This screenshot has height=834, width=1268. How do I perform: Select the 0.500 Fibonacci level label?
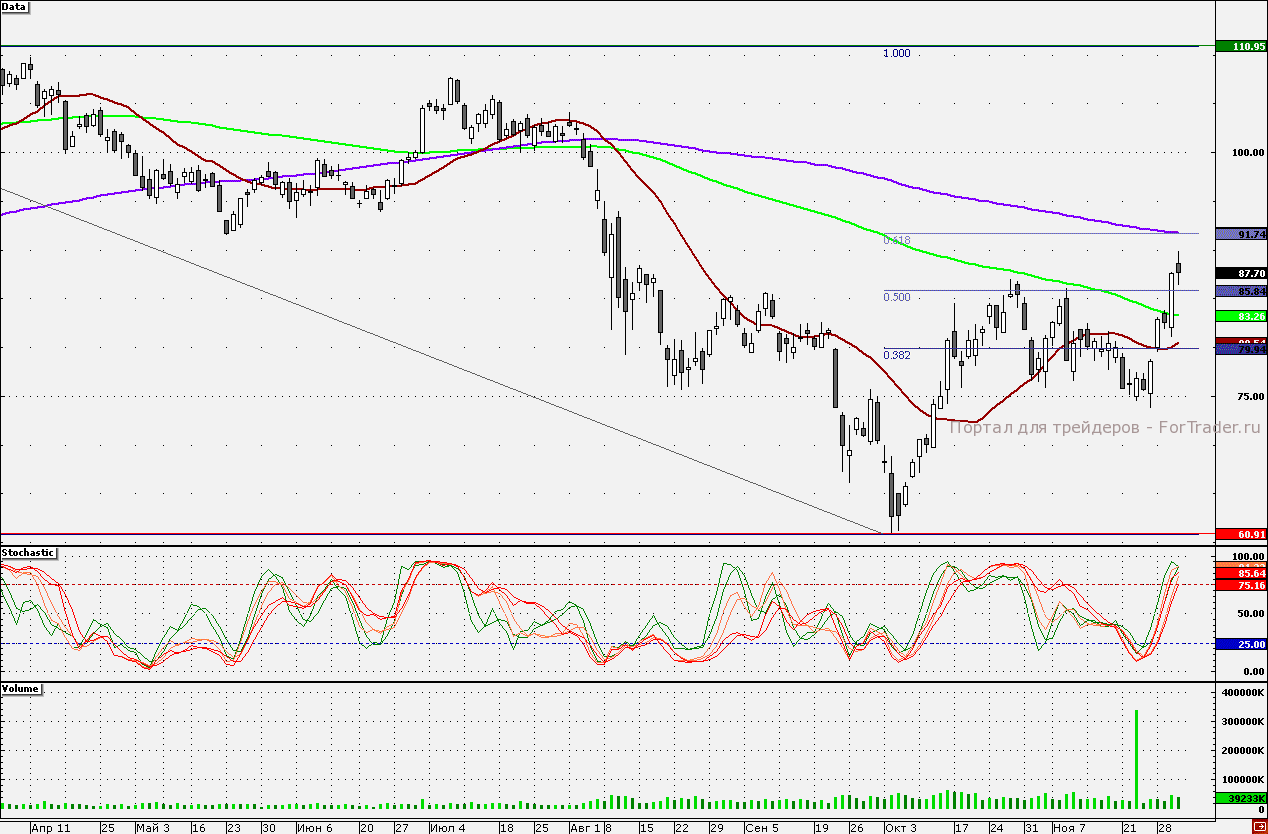[896, 297]
